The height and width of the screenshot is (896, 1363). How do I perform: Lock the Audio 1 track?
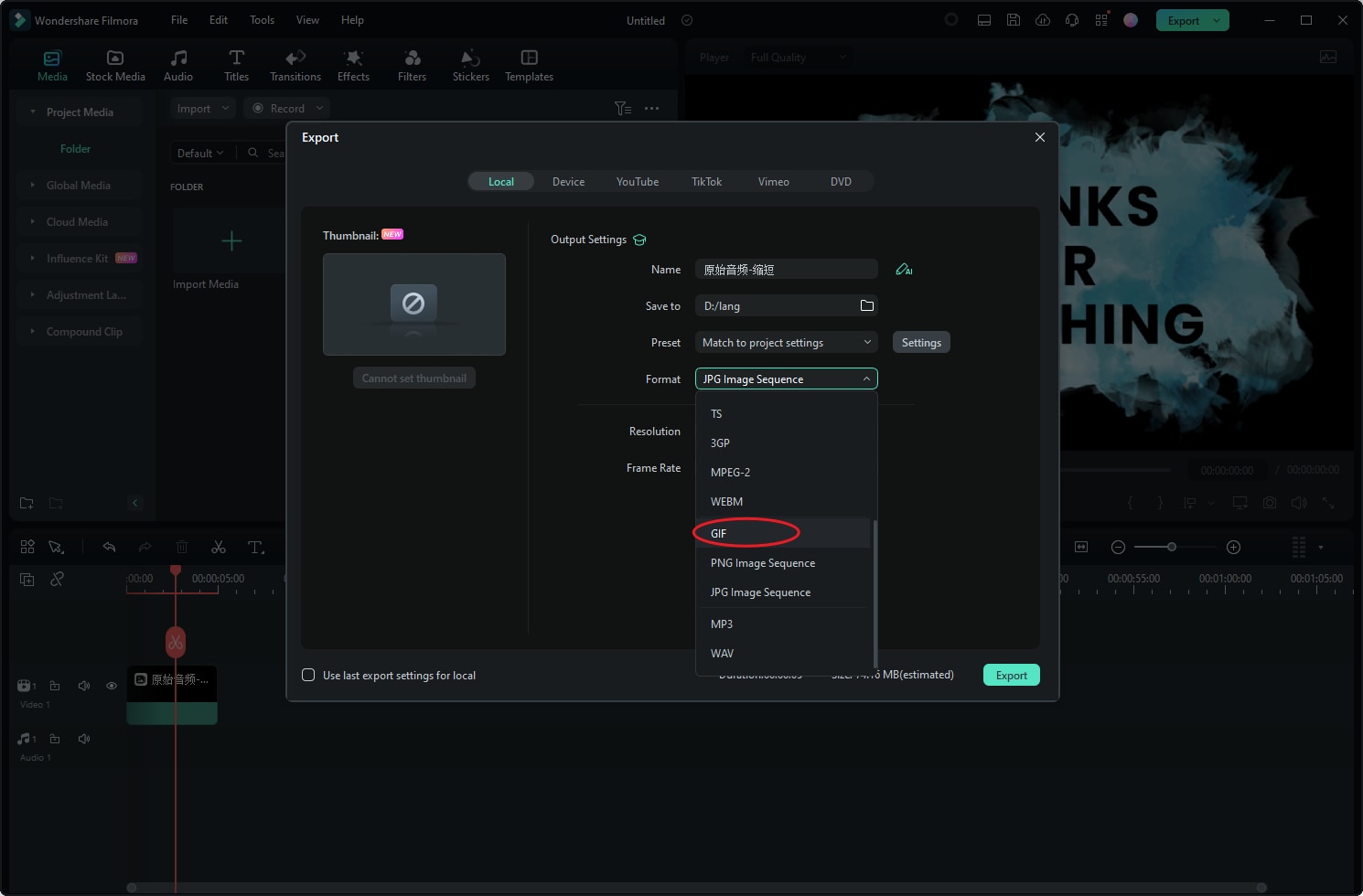click(x=55, y=739)
